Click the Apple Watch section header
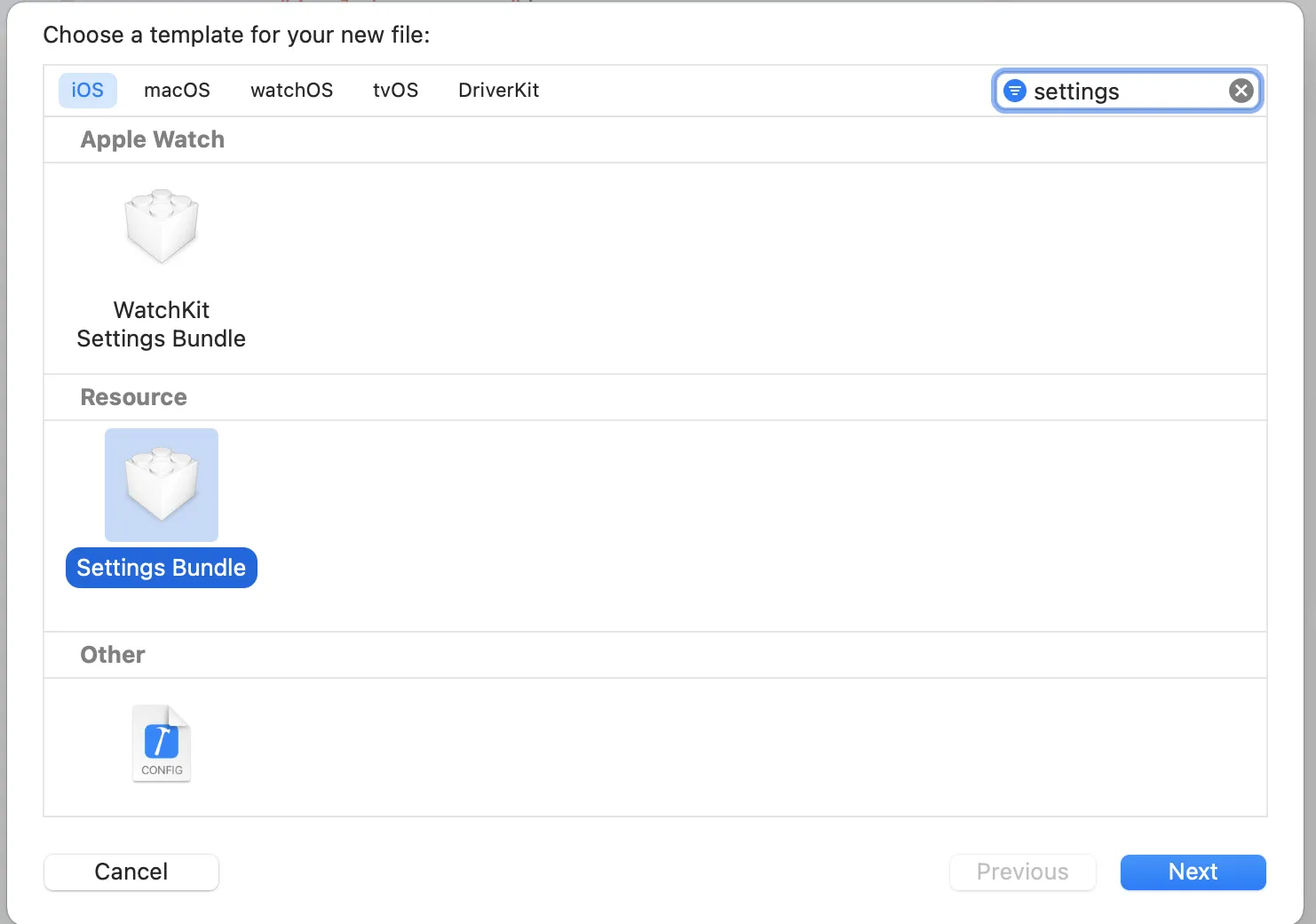Screen dimensions: 1316x924 pyautogui.click(x=153, y=139)
